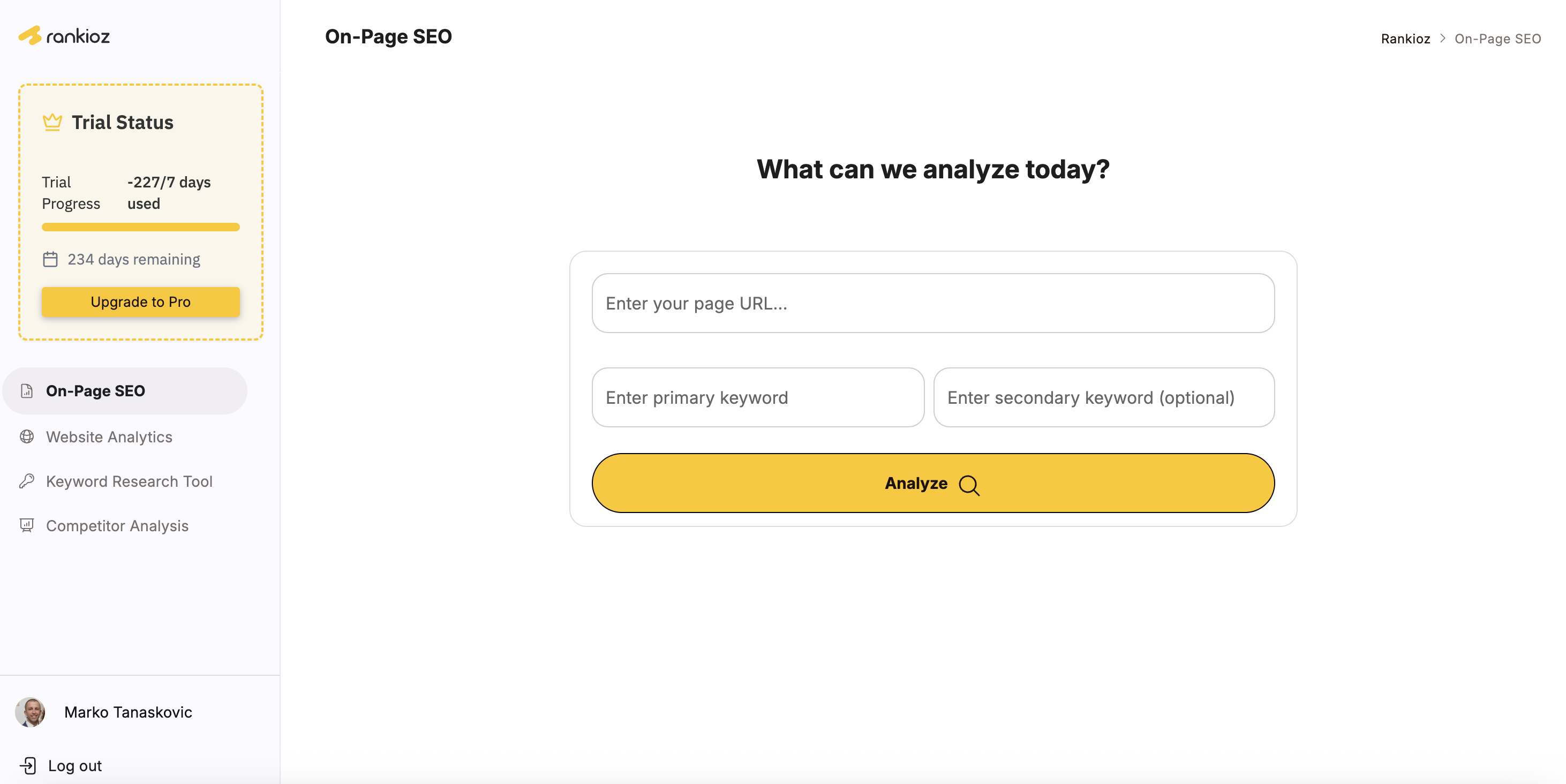Open Website Analytics from the sidebar

pos(109,437)
